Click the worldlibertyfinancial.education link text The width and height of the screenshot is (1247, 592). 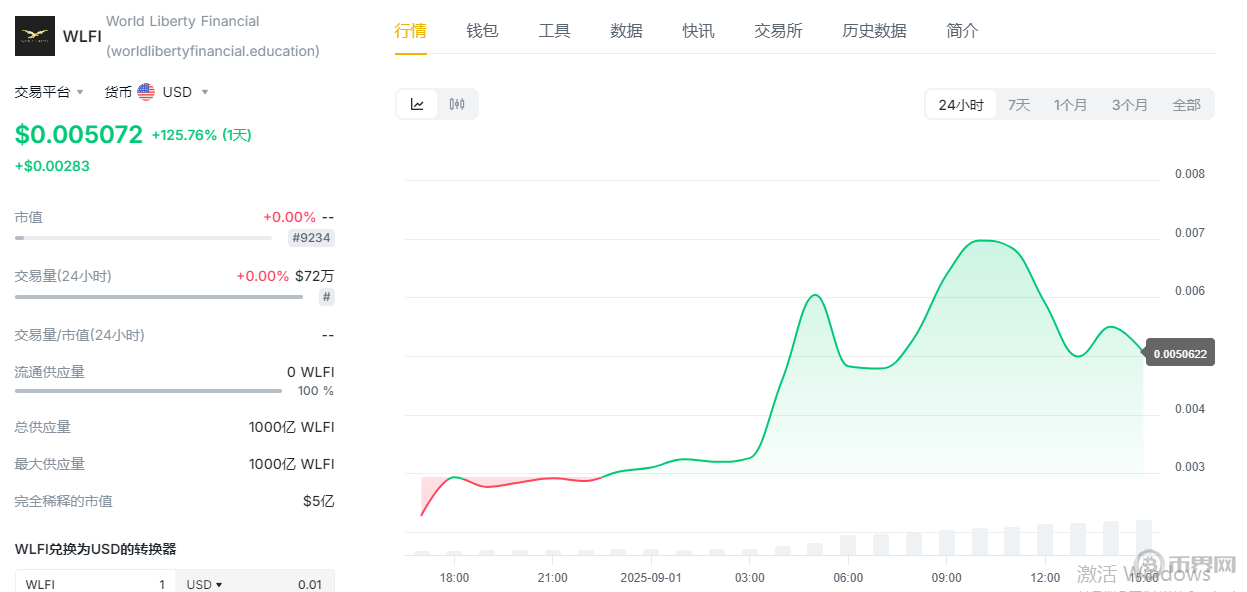(x=213, y=51)
